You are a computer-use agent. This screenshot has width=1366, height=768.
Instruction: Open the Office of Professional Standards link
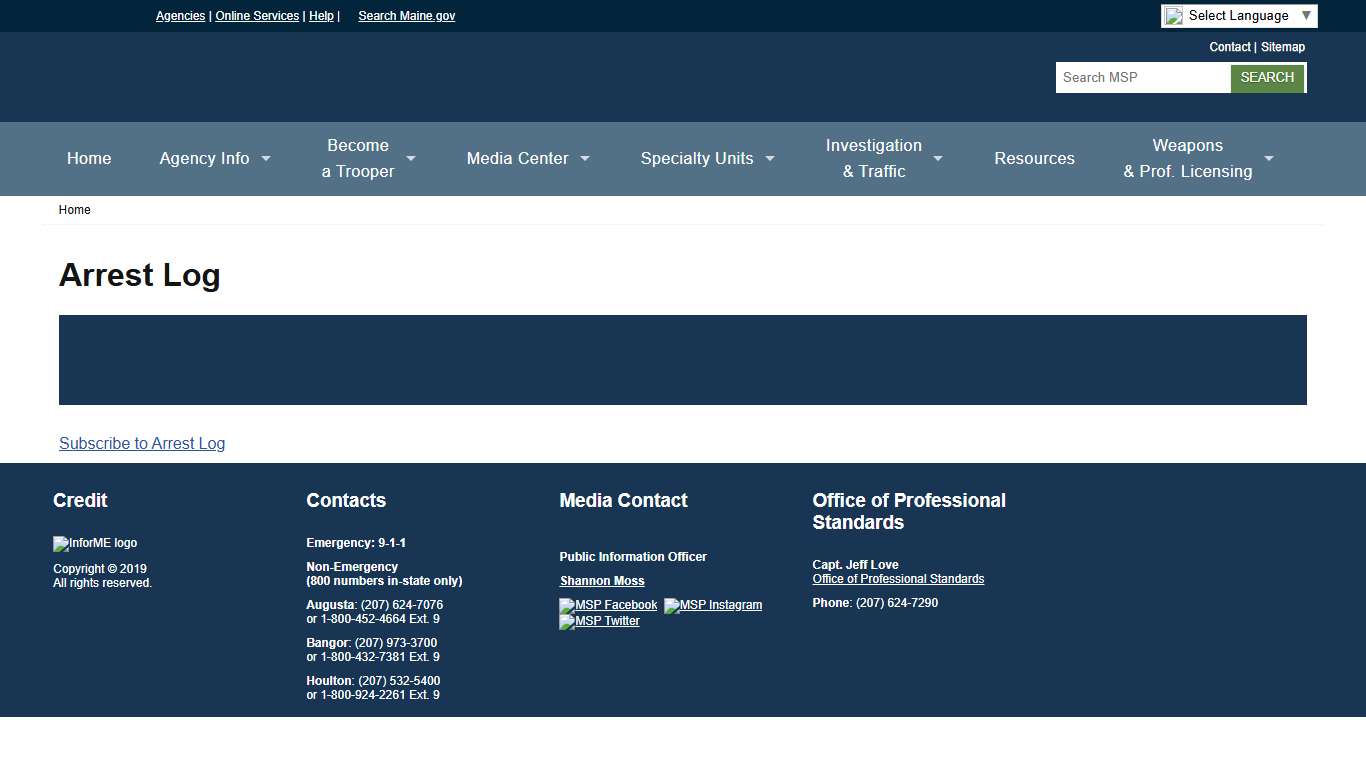[x=898, y=578]
